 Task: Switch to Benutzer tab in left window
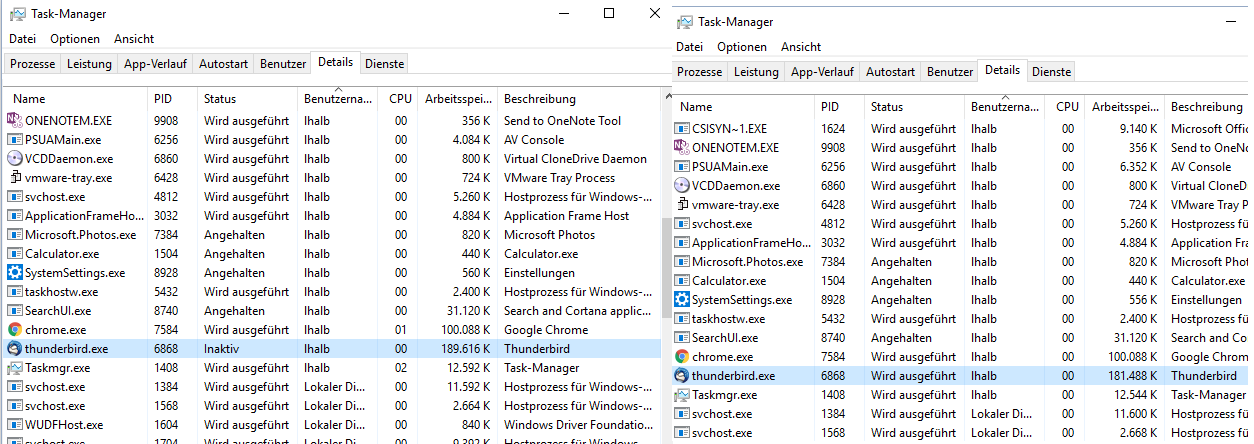(x=283, y=63)
